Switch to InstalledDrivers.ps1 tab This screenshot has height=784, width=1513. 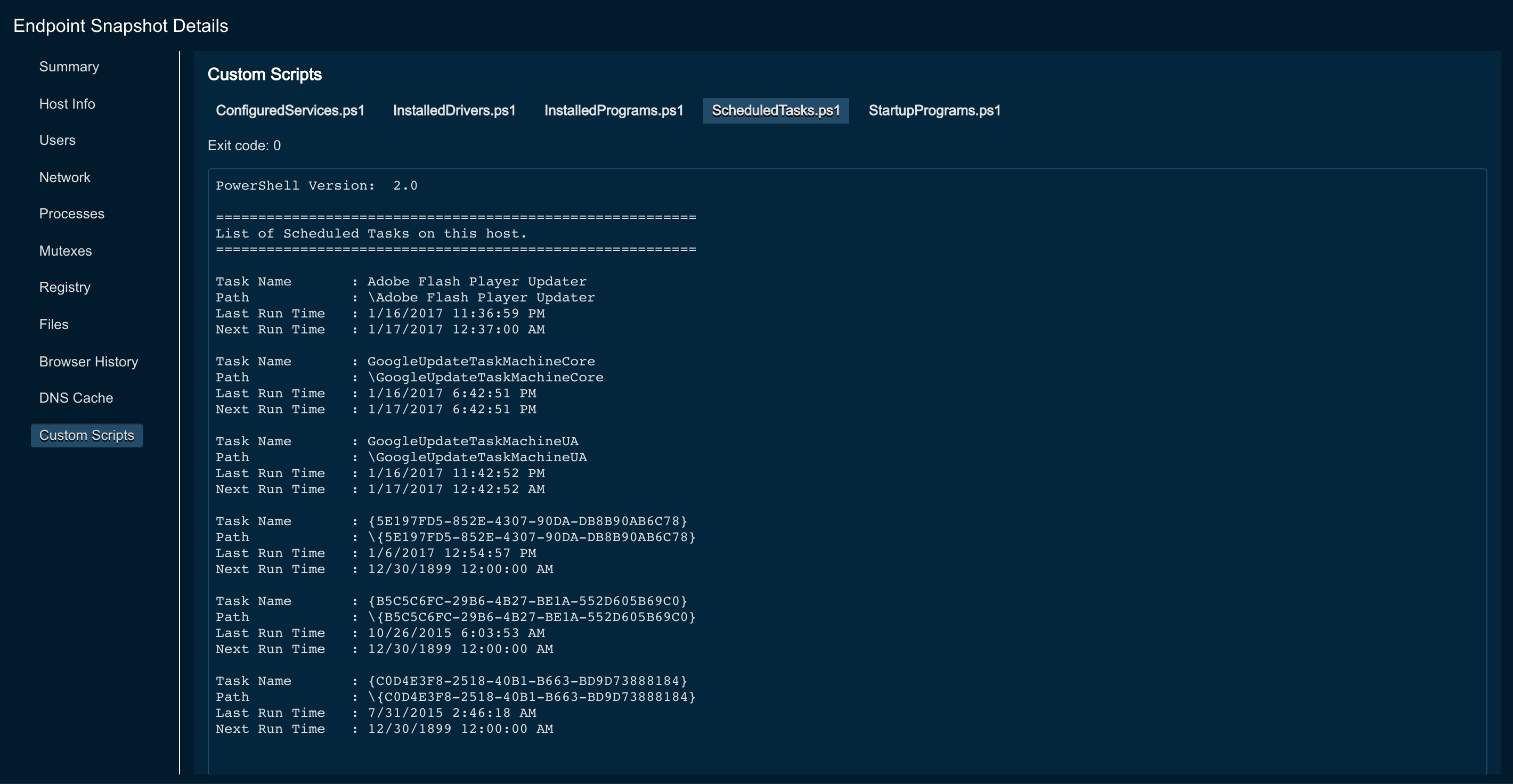pos(454,110)
